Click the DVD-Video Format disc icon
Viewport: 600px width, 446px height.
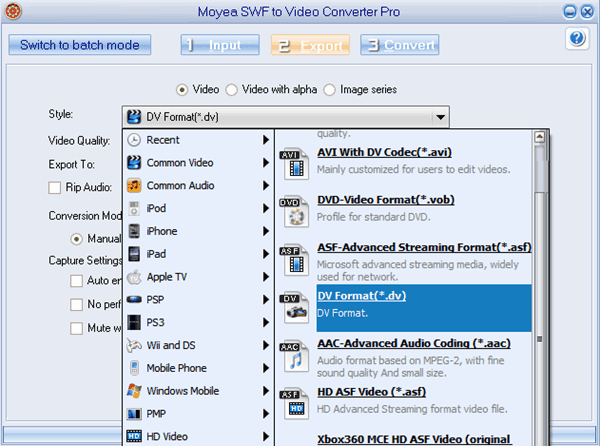pos(294,212)
